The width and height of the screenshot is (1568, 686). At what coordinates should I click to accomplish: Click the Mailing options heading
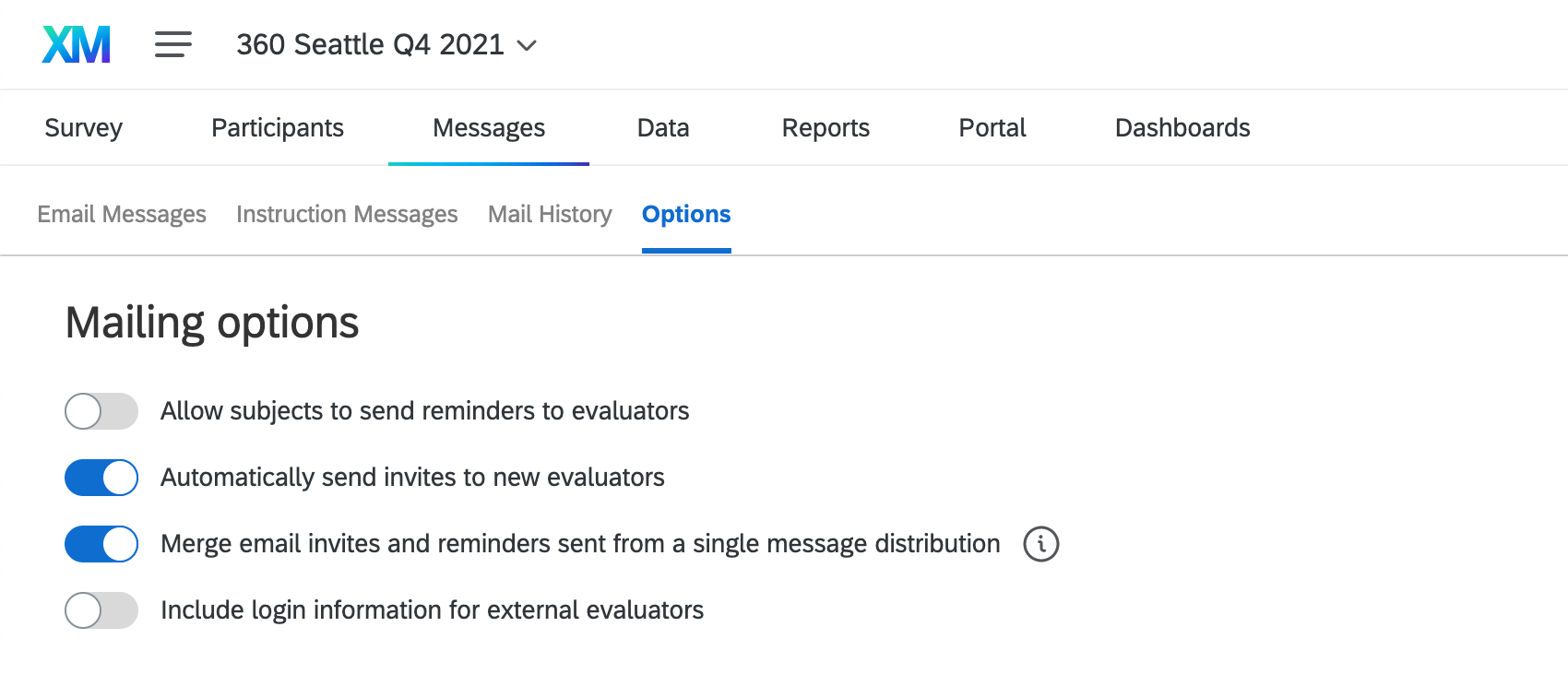[212, 323]
